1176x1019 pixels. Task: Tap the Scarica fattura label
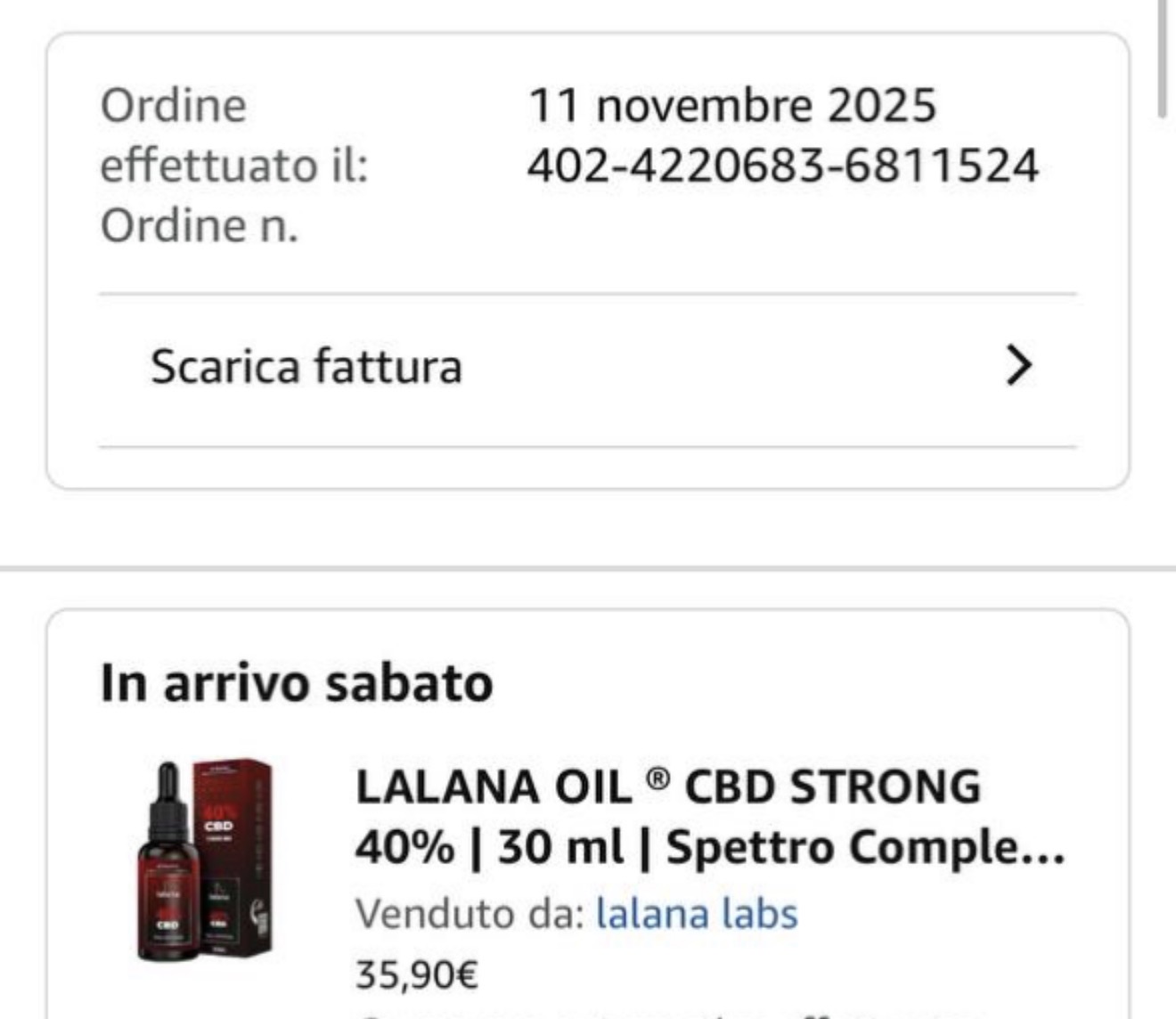(x=306, y=366)
